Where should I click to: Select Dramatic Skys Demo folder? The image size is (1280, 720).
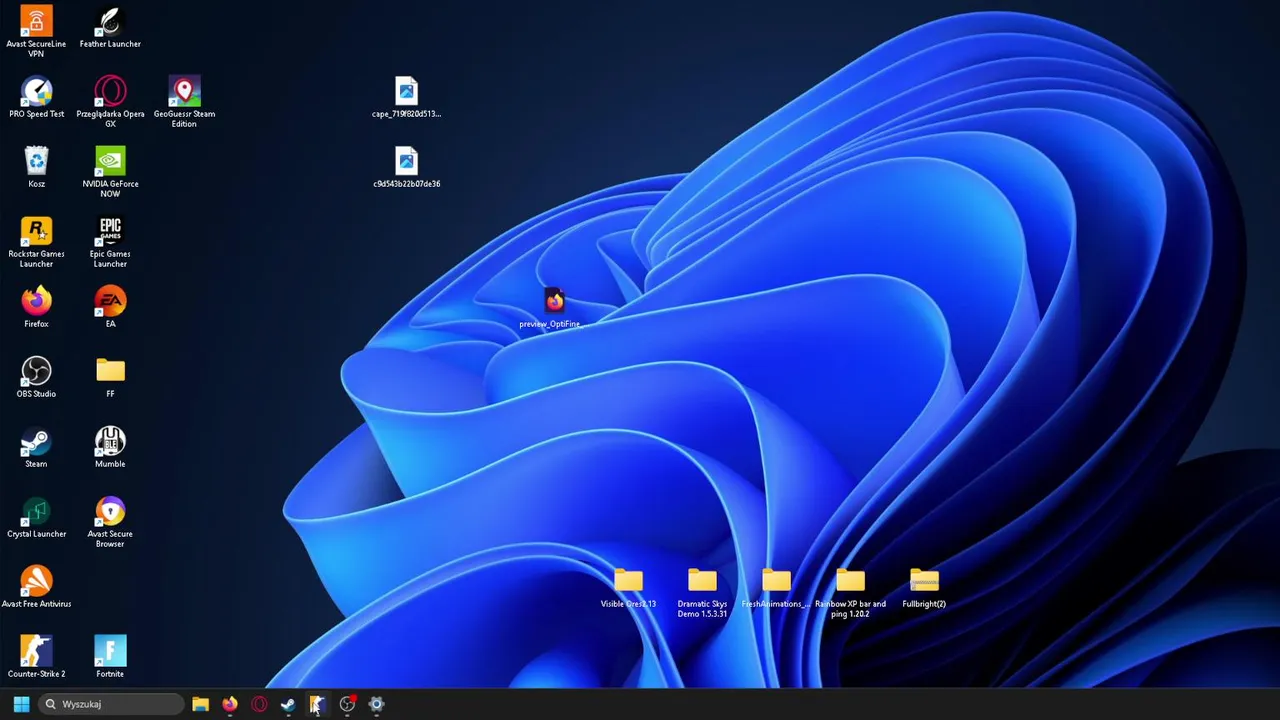(702, 592)
